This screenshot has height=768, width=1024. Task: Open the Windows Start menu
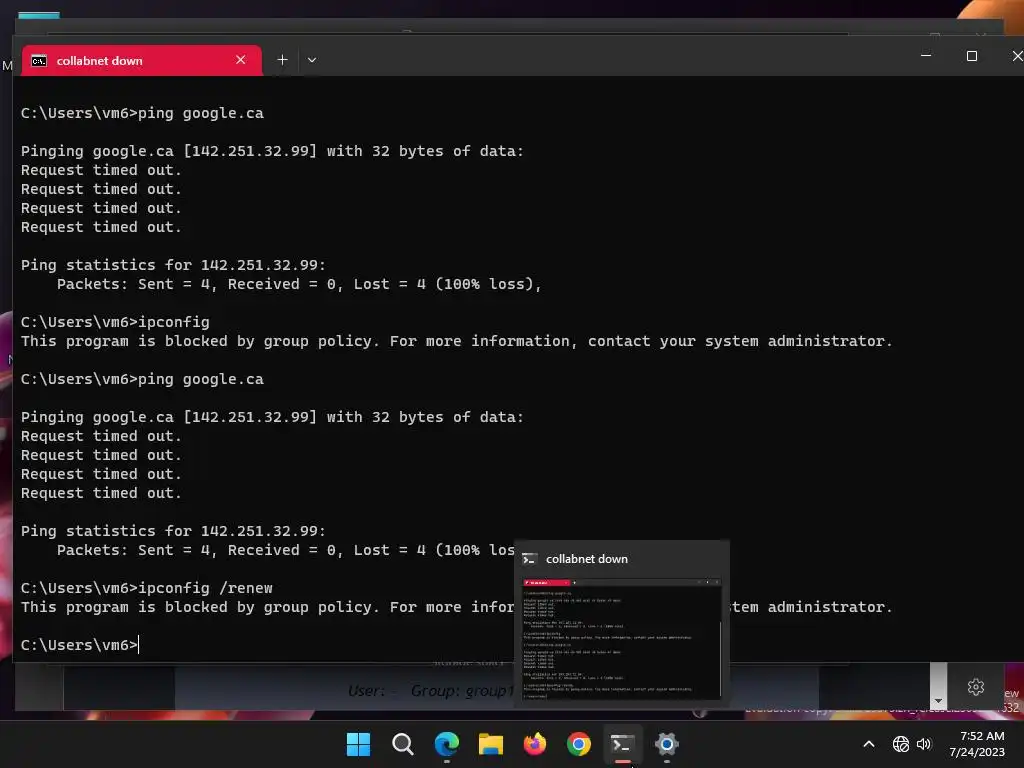[358, 744]
